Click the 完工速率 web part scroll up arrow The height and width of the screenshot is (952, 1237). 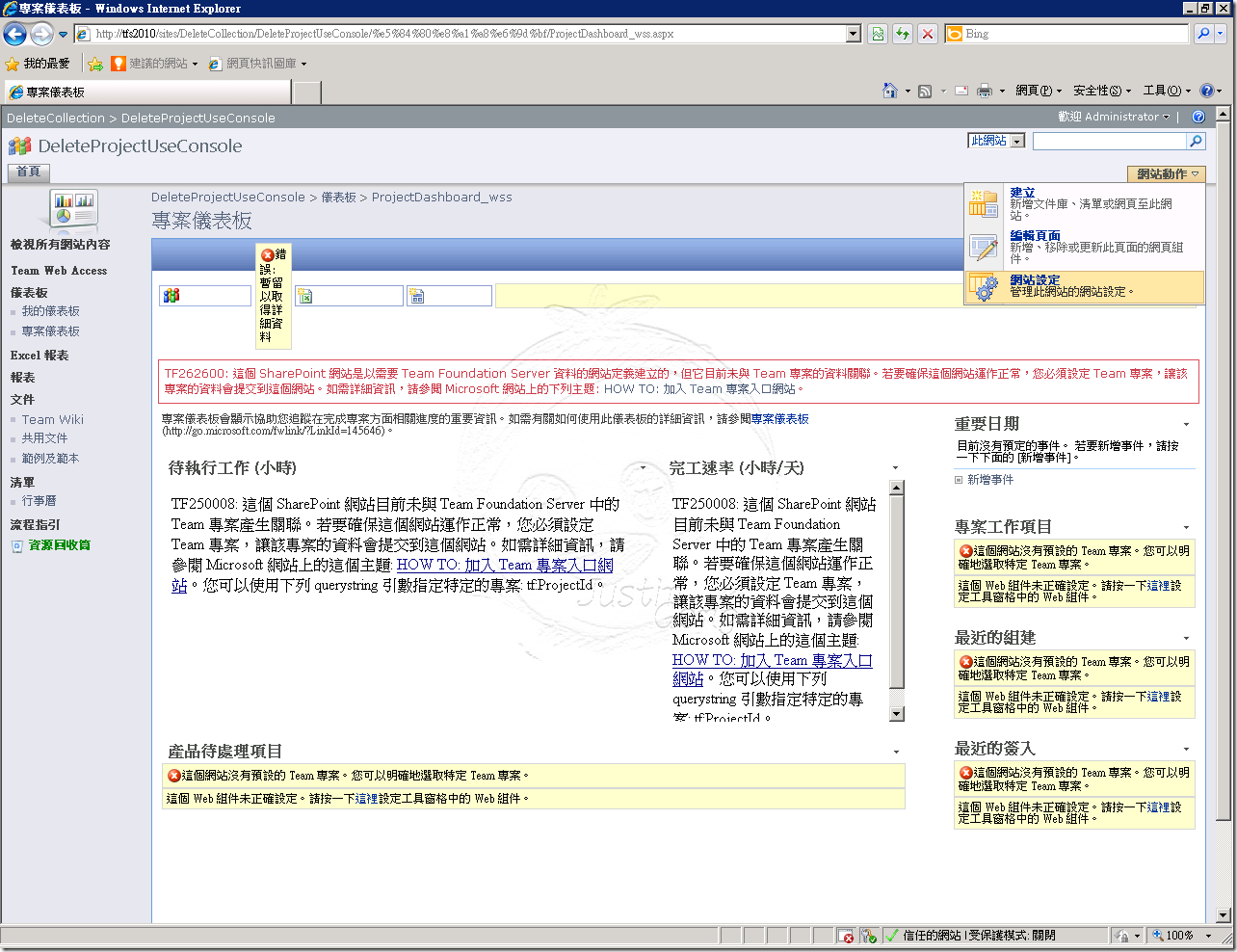897,488
